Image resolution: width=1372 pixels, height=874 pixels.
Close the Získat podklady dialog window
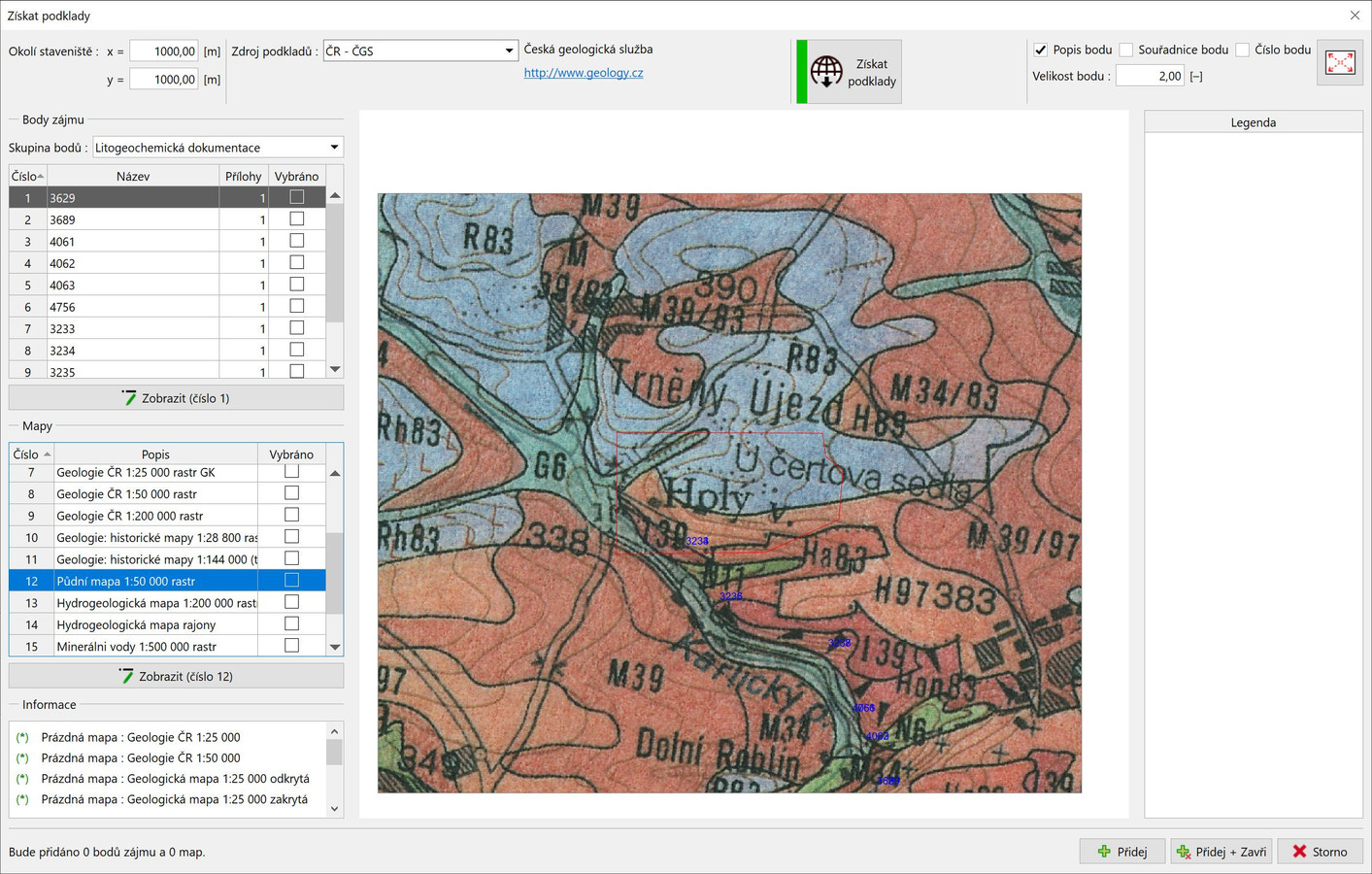(1355, 16)
